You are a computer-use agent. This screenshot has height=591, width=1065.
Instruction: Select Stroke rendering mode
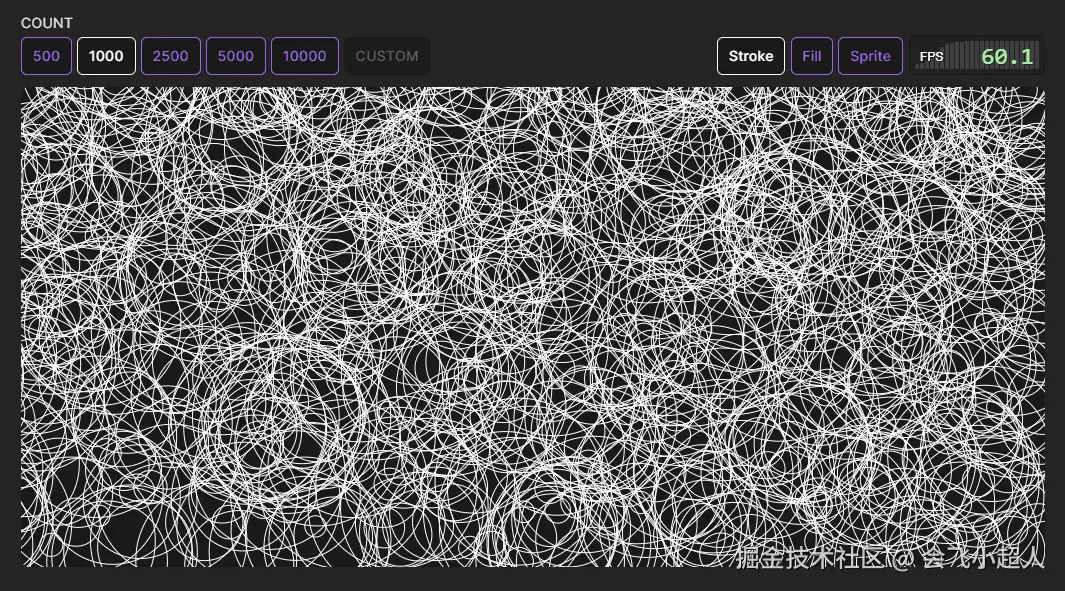pyautogui.click(x=751, y=56)
